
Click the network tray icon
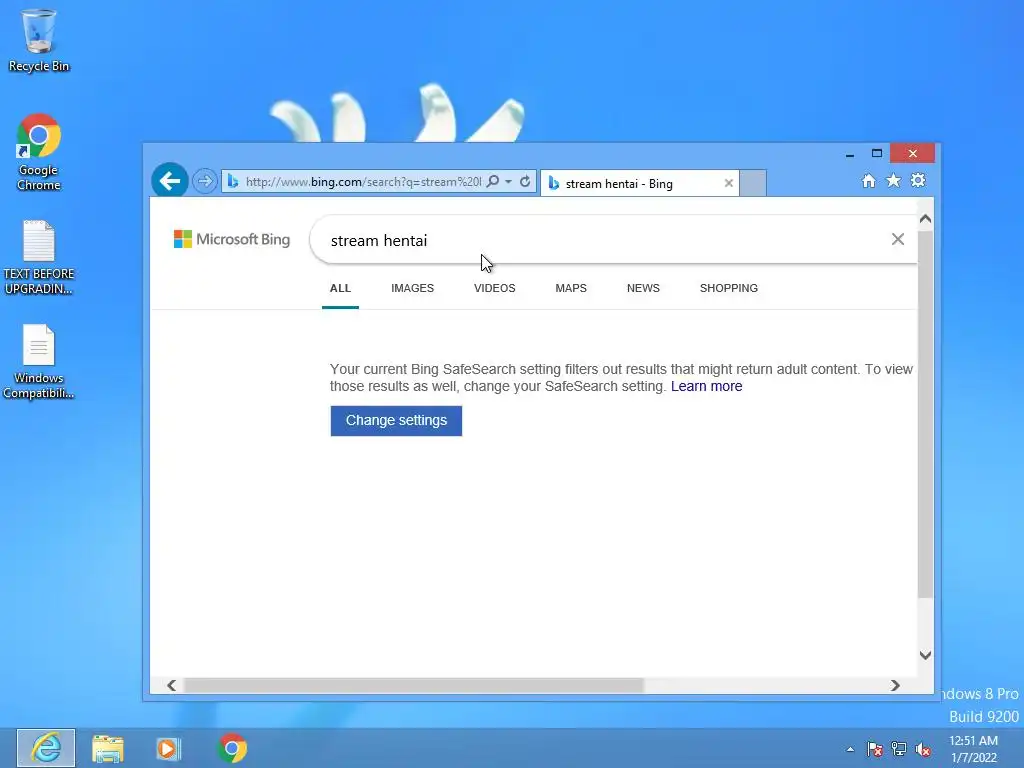[899, 749]
